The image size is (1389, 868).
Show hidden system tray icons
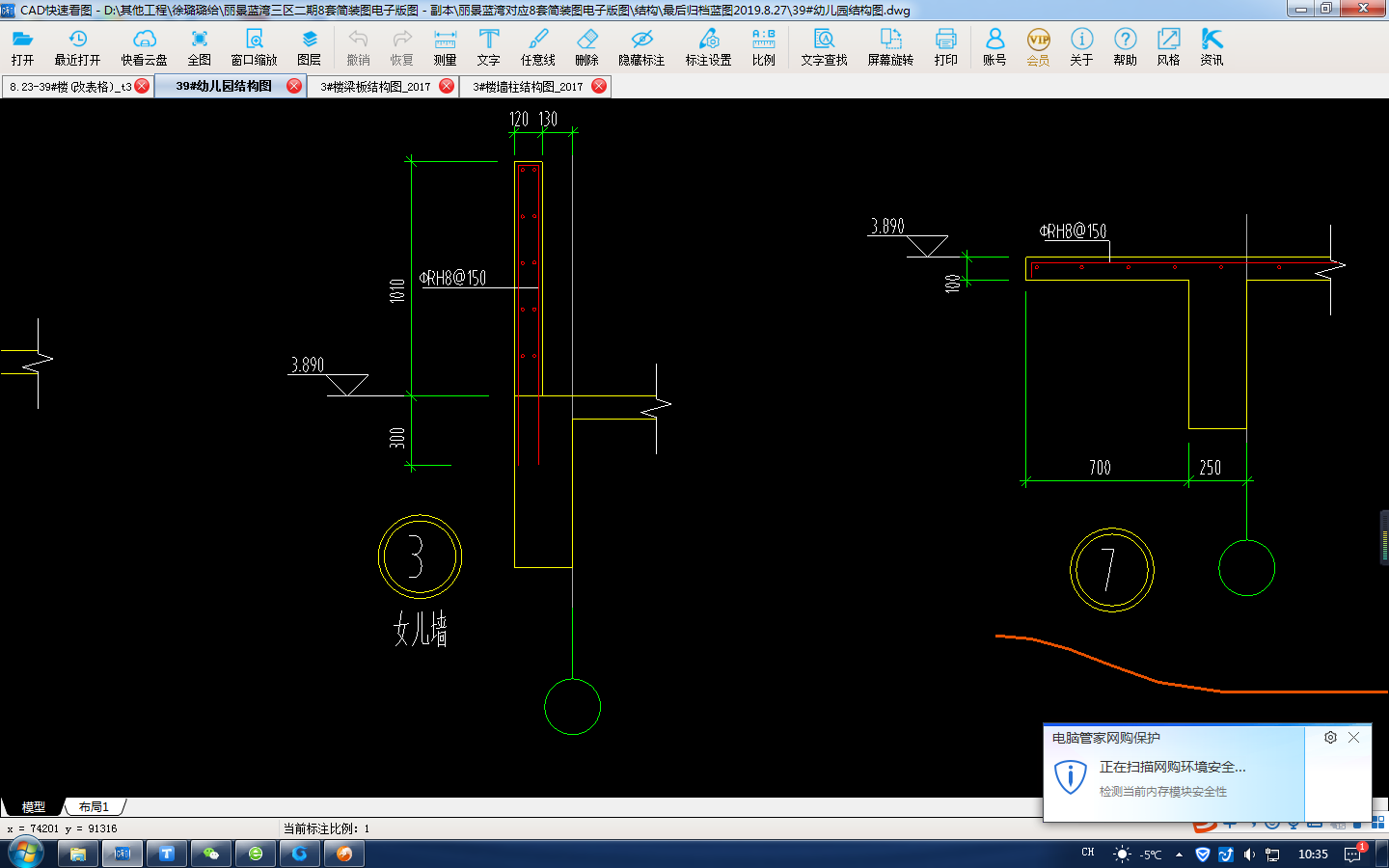click(x=1179, y=854)
